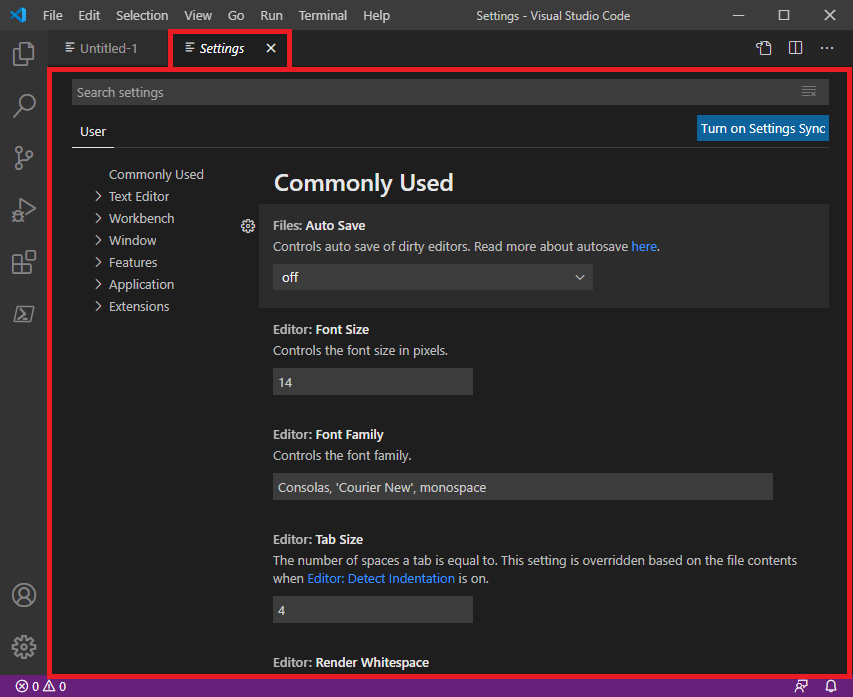The image size is (853, 697).
Task: Open the Terminal menu
Action: tap(323, 15)
